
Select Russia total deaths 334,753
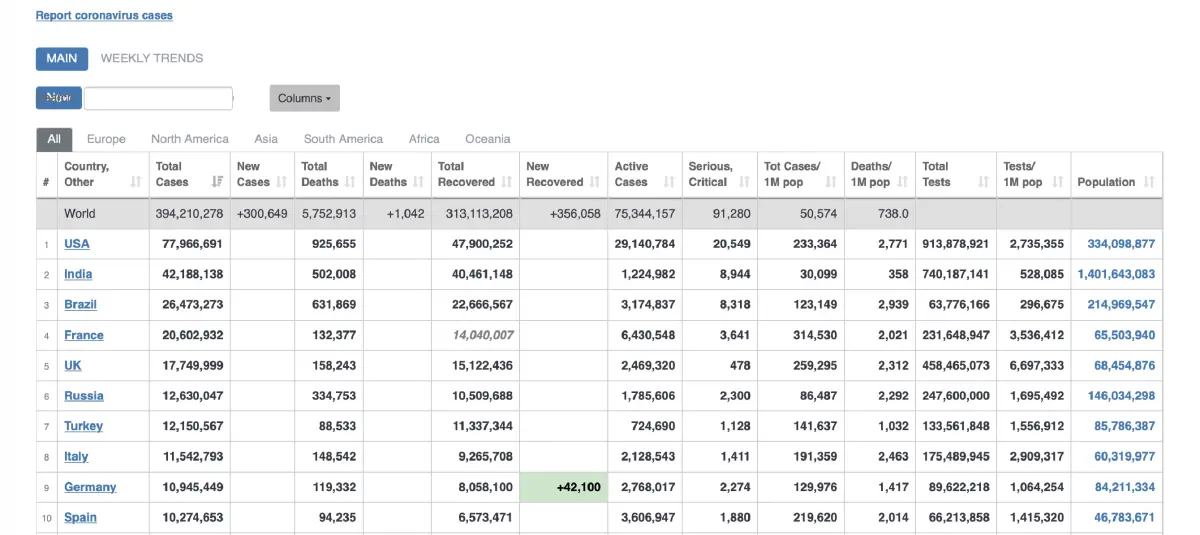[x=334, y=395]
